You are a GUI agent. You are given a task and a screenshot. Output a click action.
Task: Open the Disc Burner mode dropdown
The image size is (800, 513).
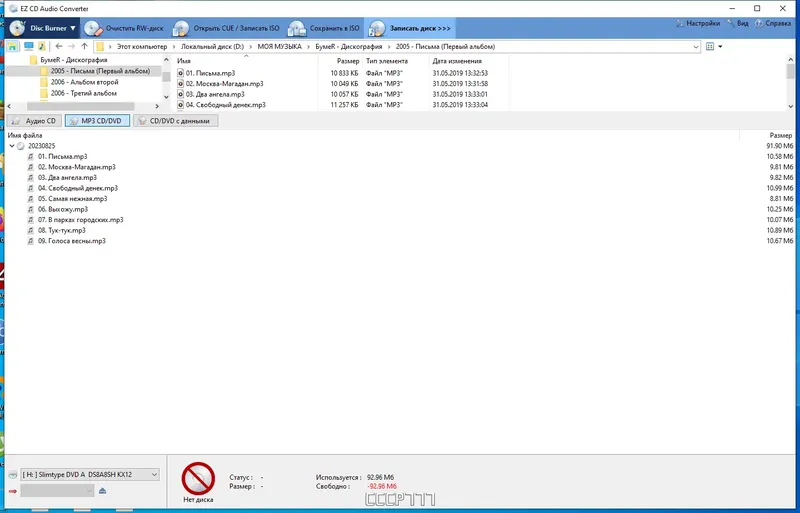click(42, 28)
